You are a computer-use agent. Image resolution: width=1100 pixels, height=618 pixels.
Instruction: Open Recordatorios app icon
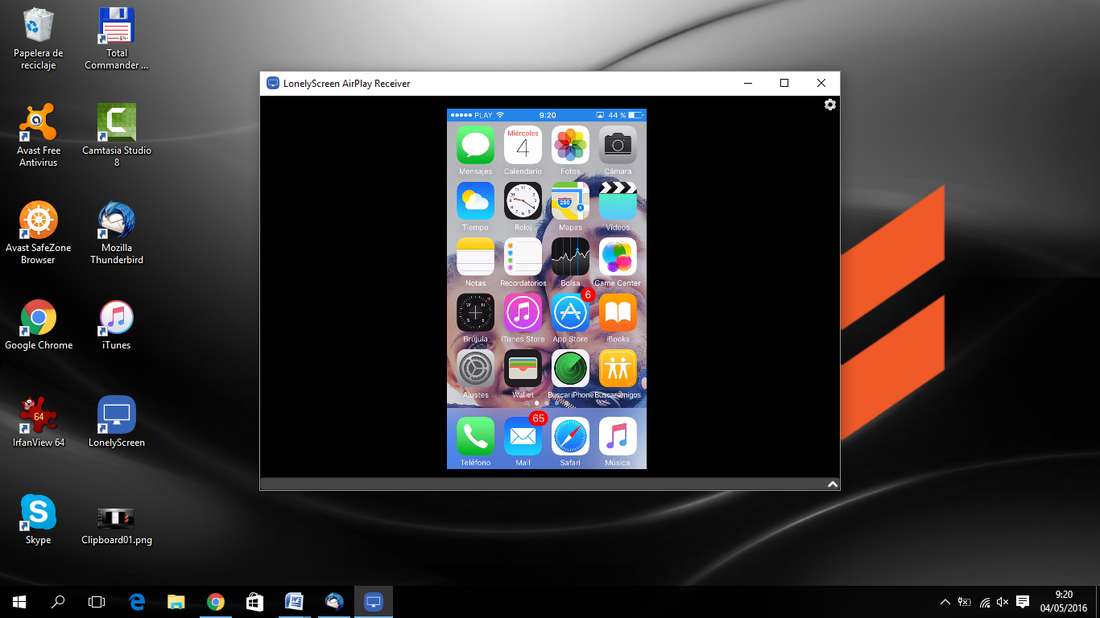[x=523, y=257]
